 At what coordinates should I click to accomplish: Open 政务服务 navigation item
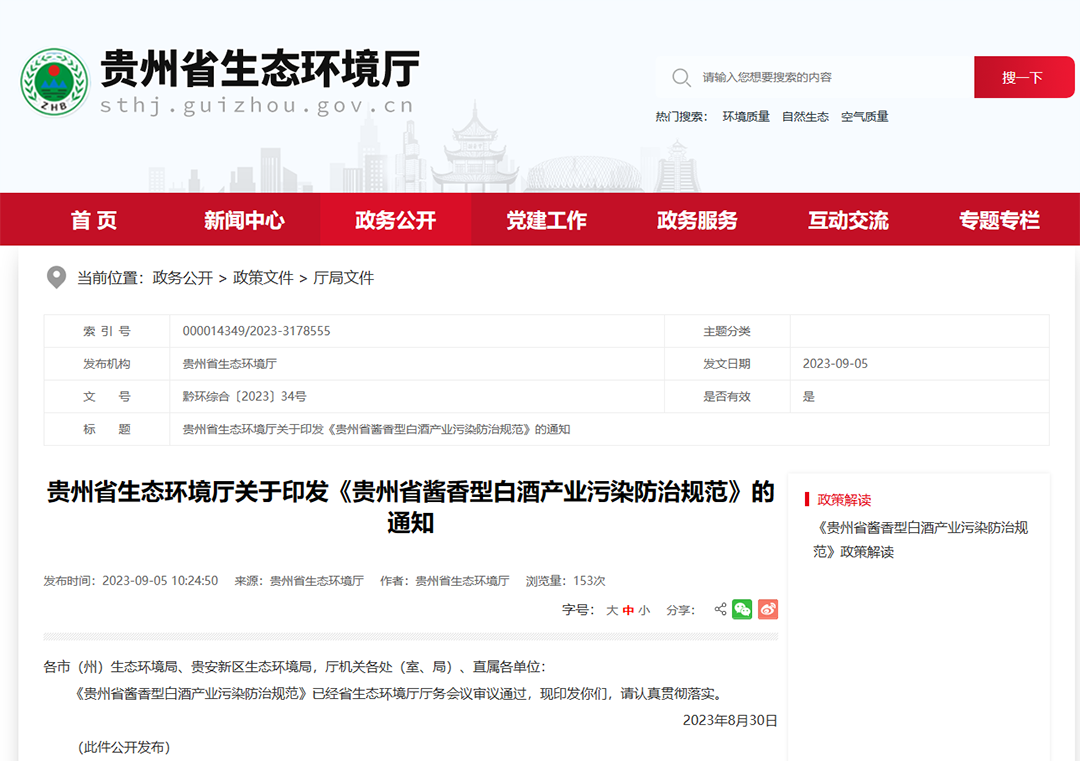[697, 220]
